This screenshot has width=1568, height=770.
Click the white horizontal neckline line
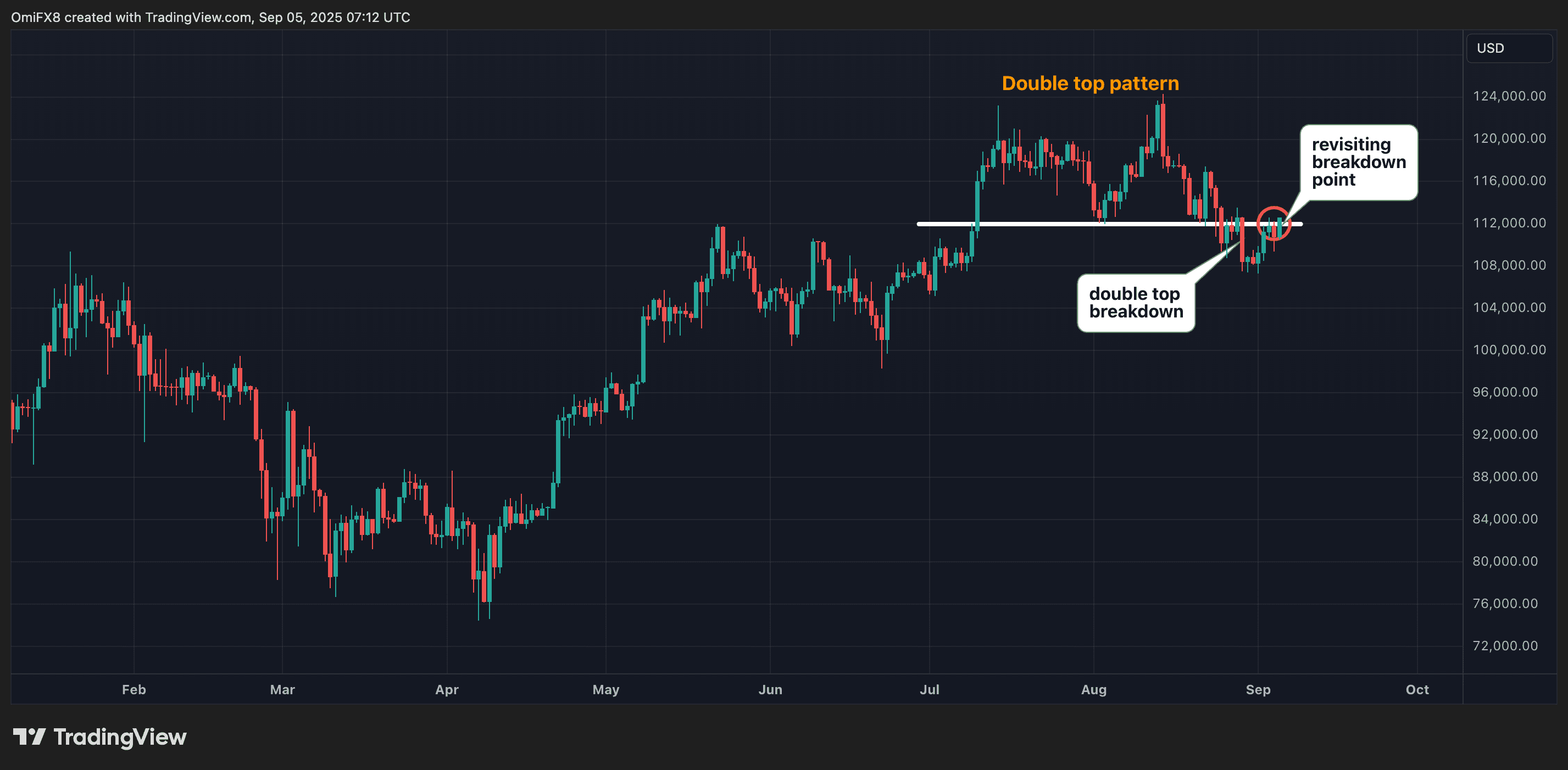click(x=1035, y=224)
